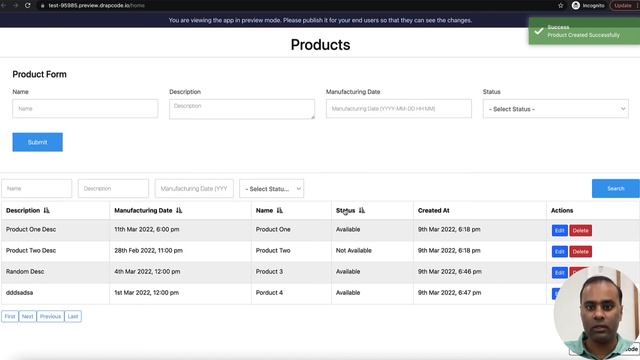
Task: Go to Previous page of table
Action: pos(50,316)
